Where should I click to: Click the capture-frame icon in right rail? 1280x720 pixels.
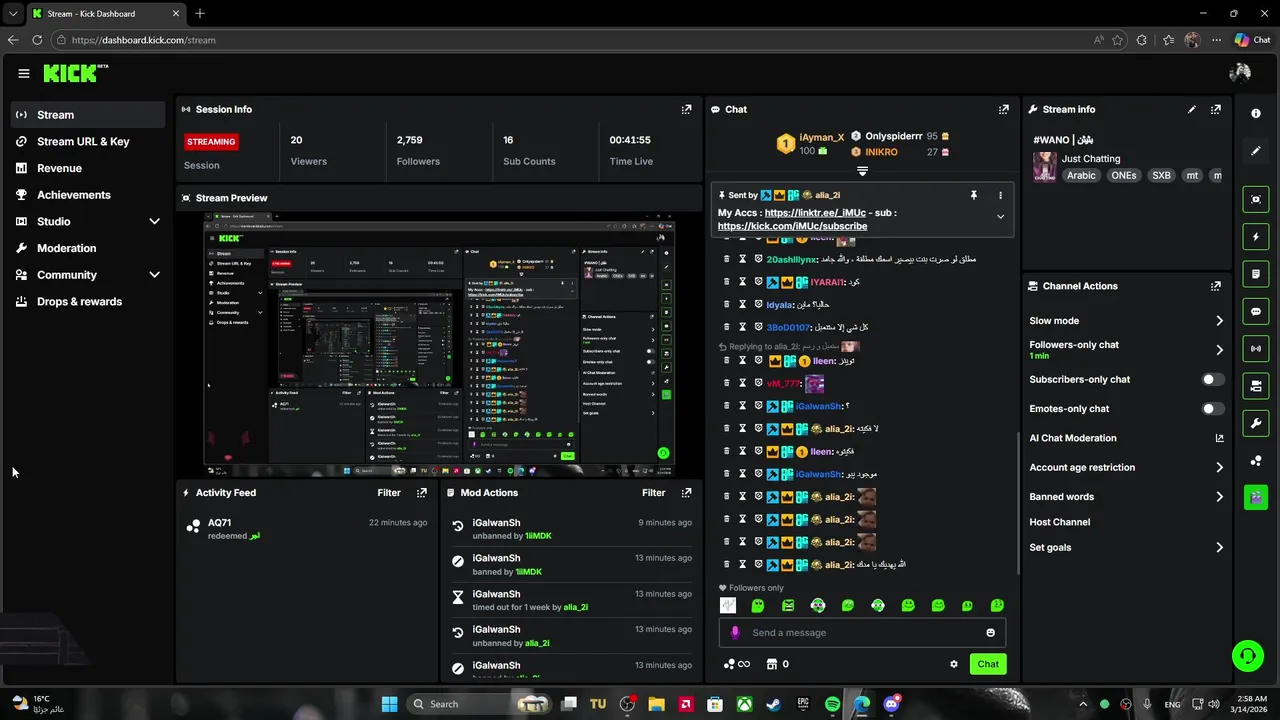[x=1256, y=199]
